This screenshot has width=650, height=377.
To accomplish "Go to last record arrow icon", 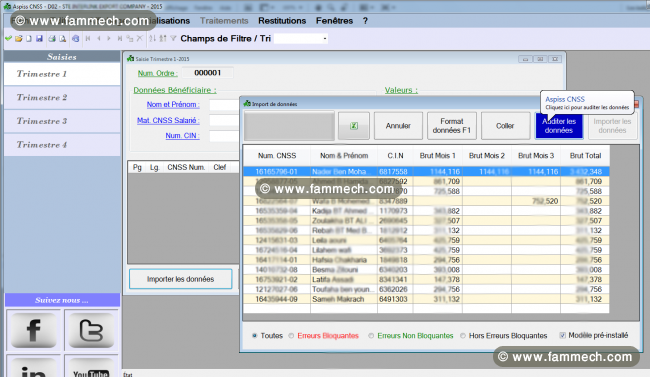I will point(119,39).
